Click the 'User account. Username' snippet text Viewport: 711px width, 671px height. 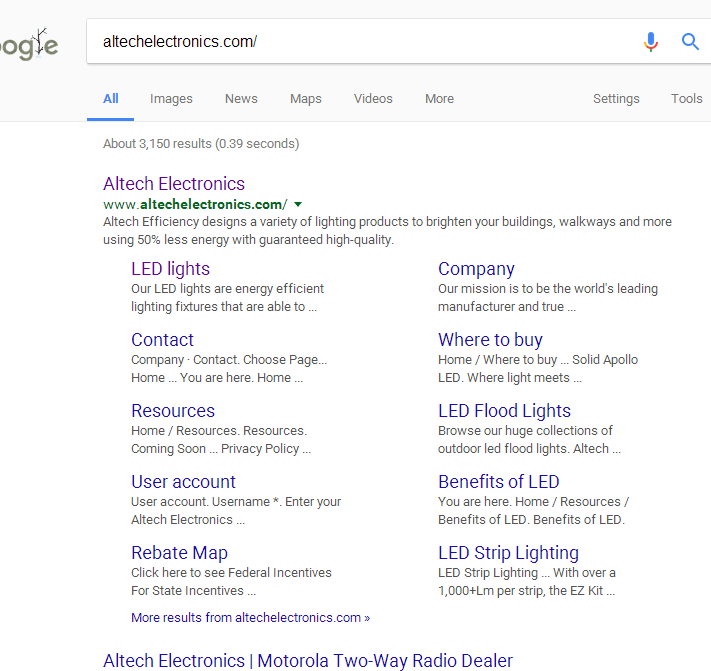(x=236, y=511)
